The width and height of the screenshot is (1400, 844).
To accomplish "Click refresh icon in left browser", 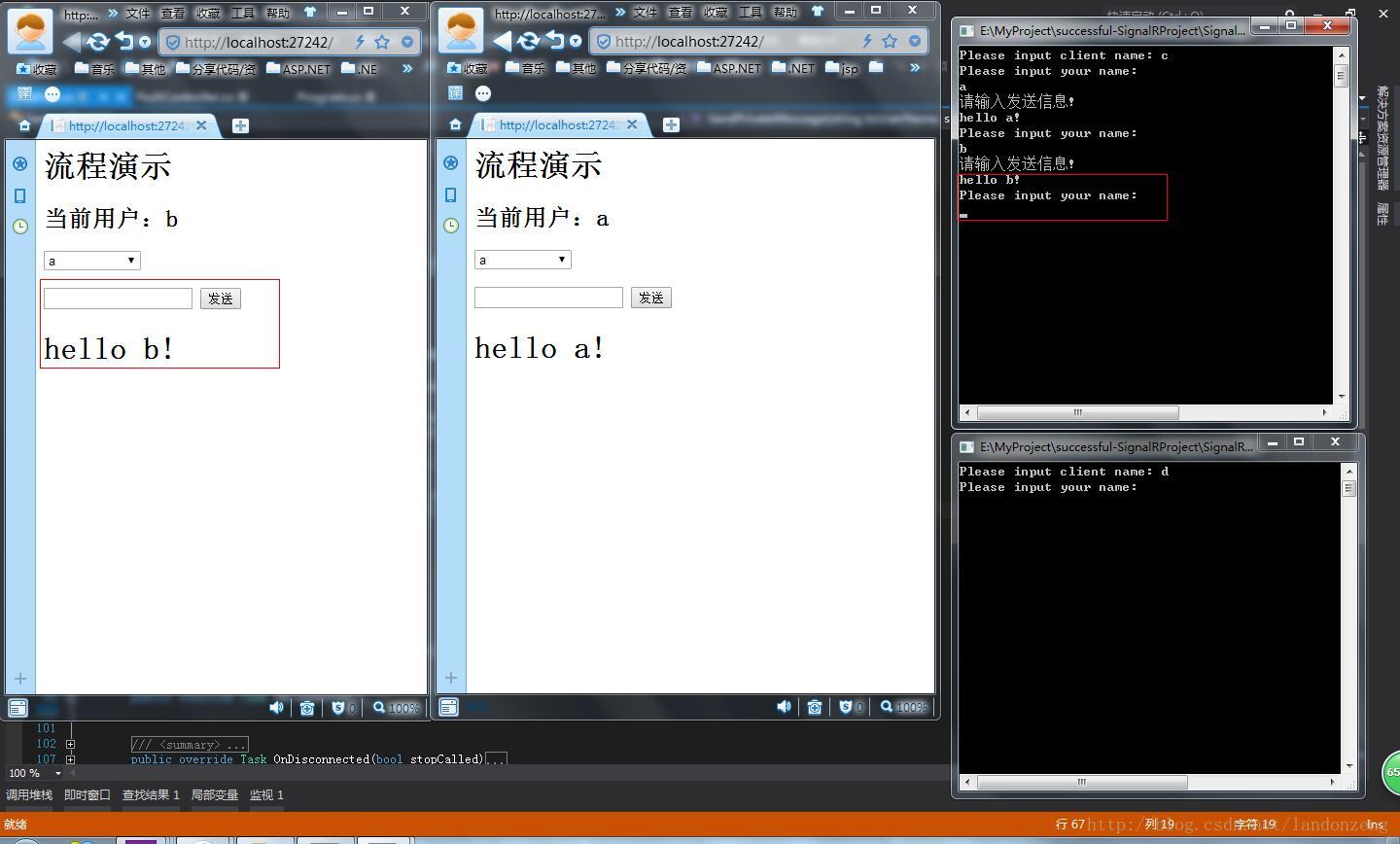I will [97, 42].
